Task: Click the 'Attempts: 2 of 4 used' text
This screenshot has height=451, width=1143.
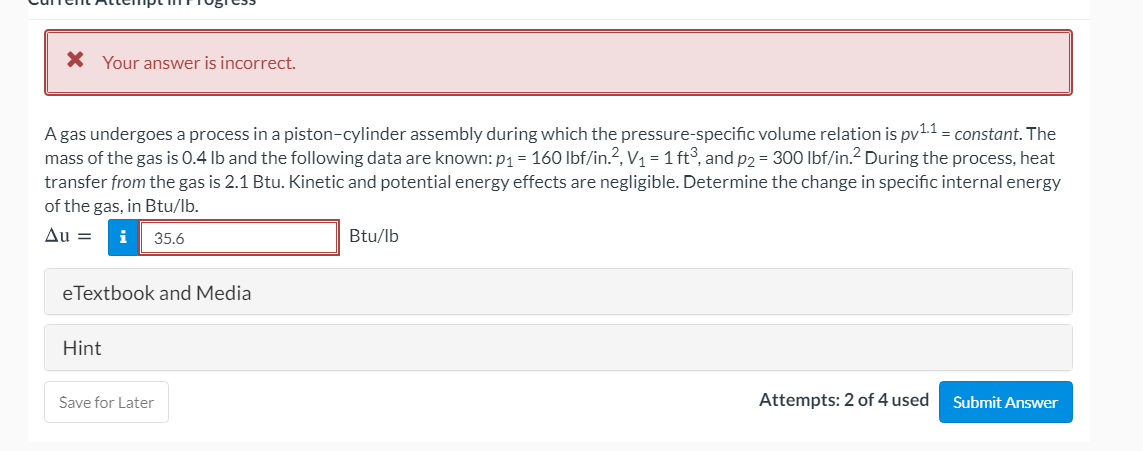Action: (843, 400)
